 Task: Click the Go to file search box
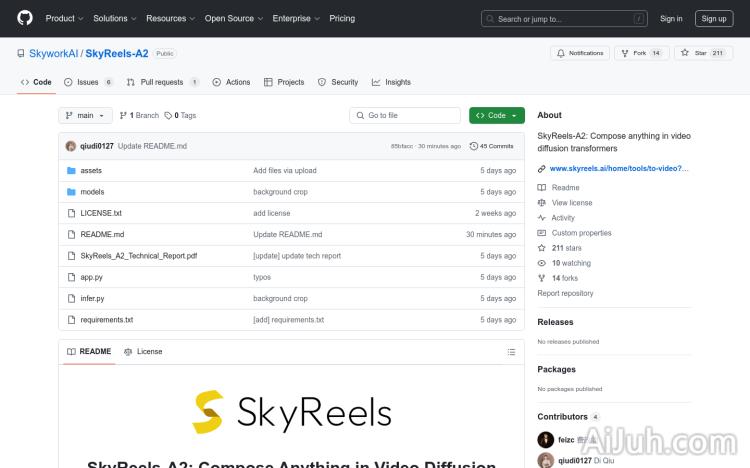405,115
